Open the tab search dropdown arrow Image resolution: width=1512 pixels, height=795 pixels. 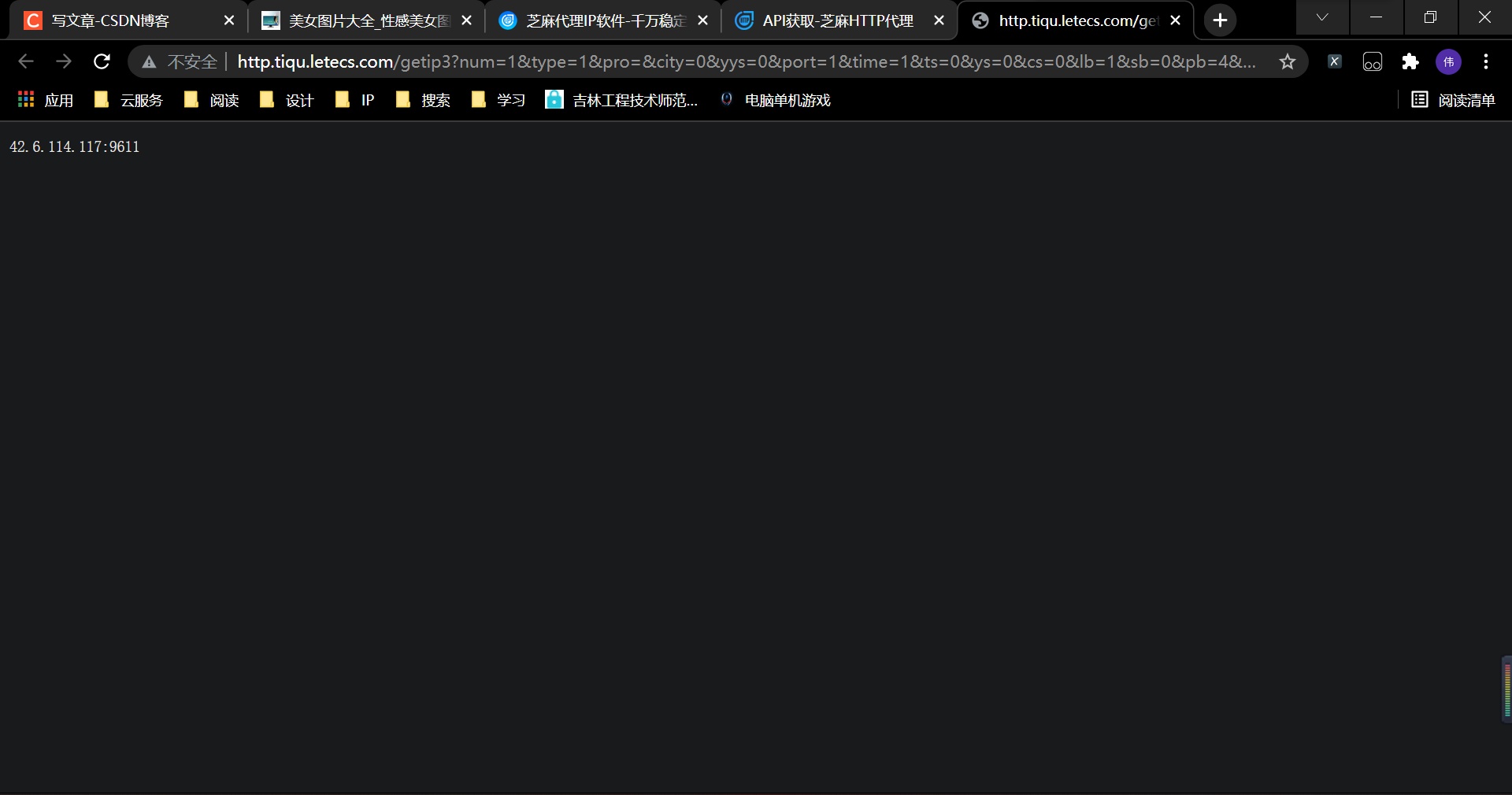(x=1321, y=17)
